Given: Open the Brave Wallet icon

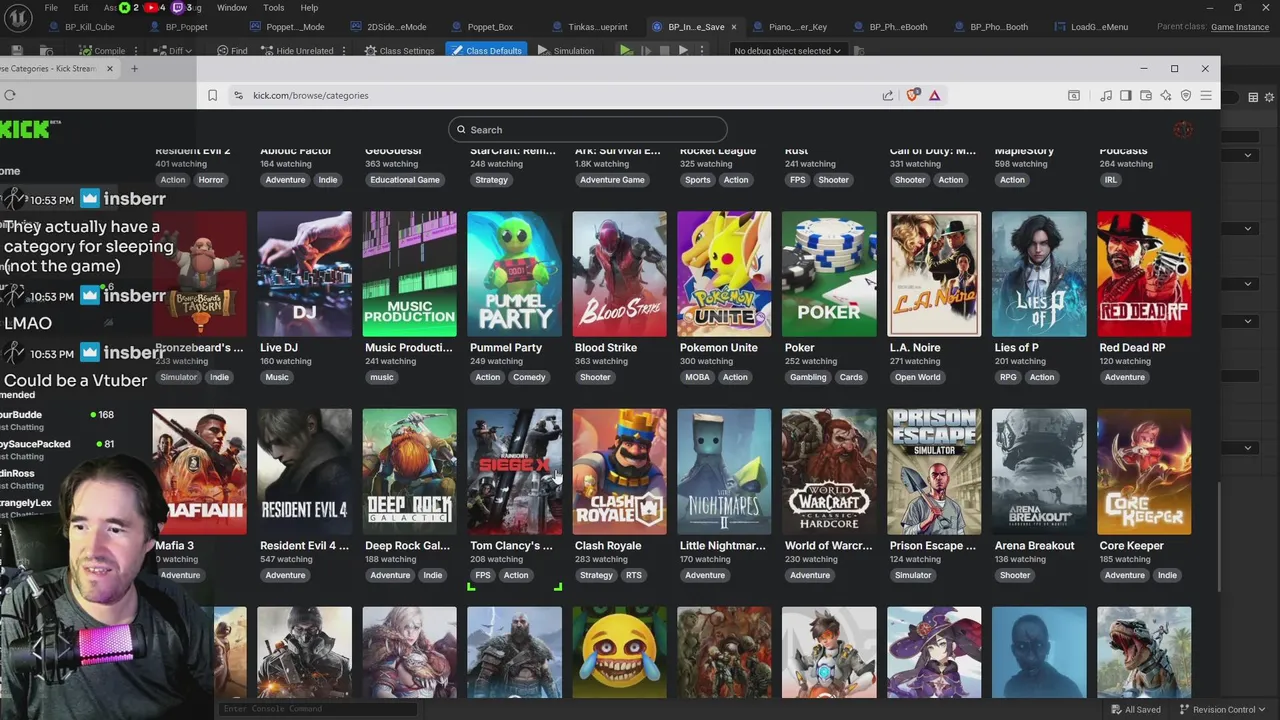Looking at the screenshot, I should 1146,95.
